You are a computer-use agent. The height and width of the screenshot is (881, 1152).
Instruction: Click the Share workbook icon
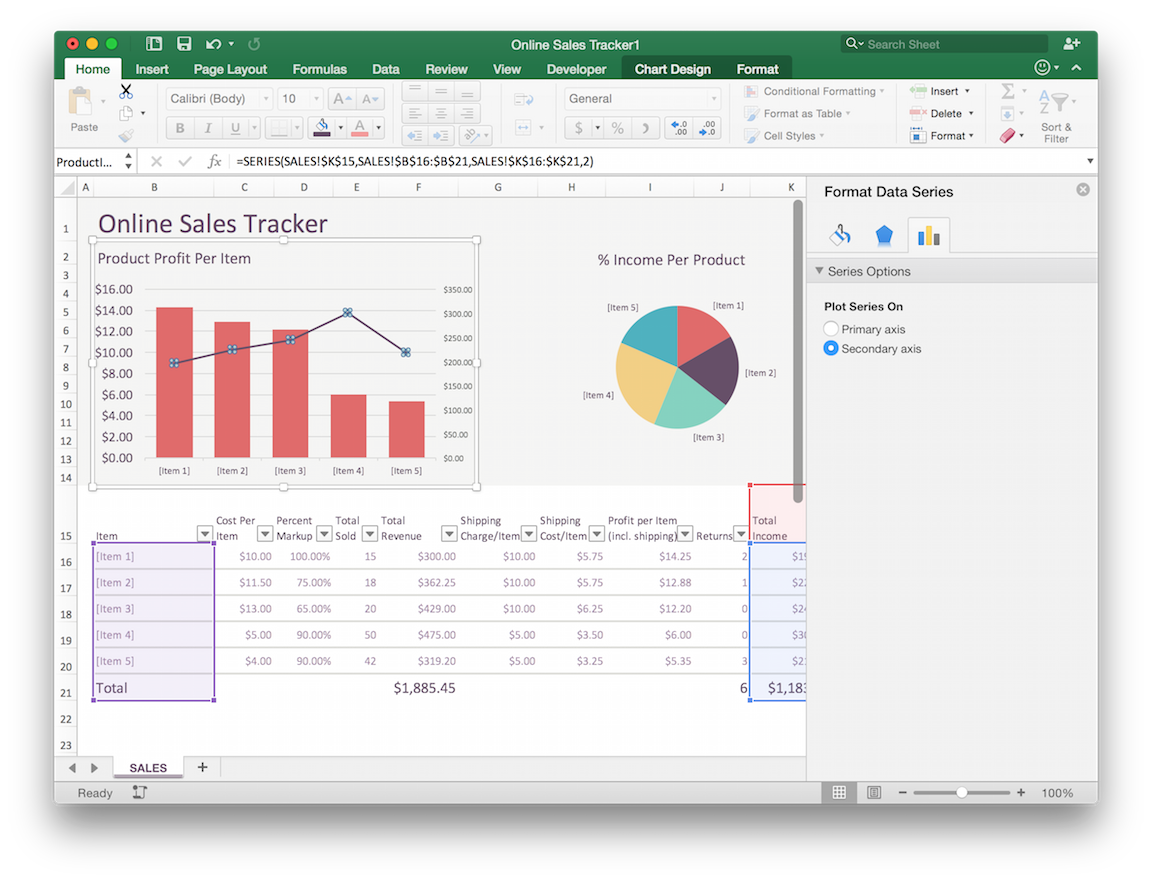(1072, 44)
